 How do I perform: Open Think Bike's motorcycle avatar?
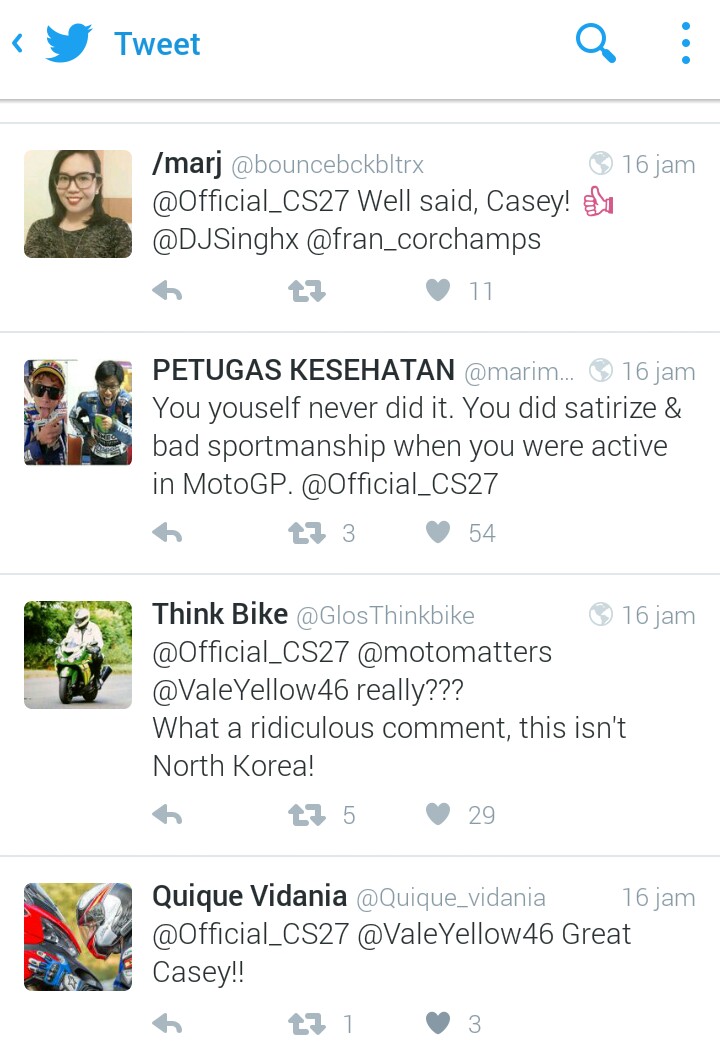[78, 655]
